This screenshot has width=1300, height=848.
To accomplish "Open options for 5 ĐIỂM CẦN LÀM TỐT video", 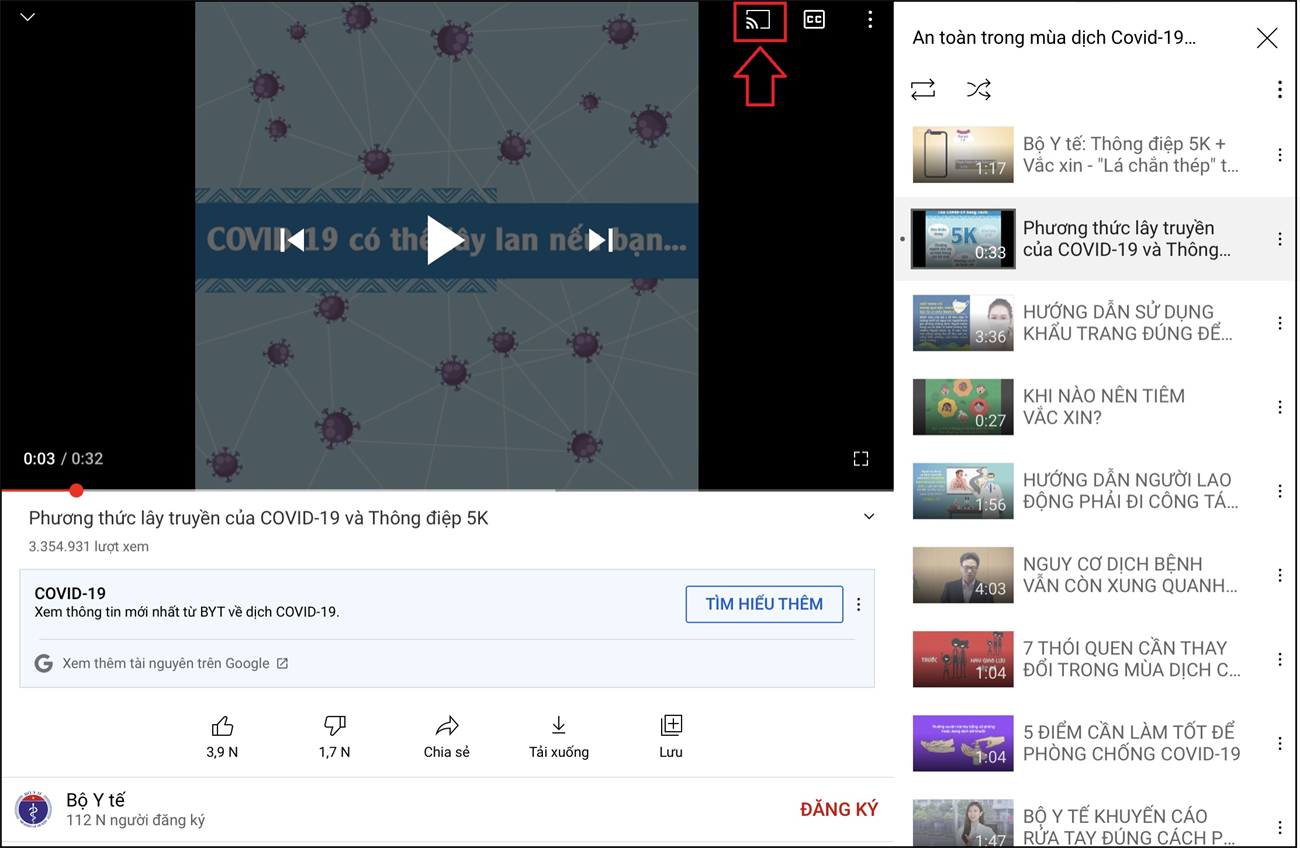I will pyautogui.click(x=1279, y=743).
